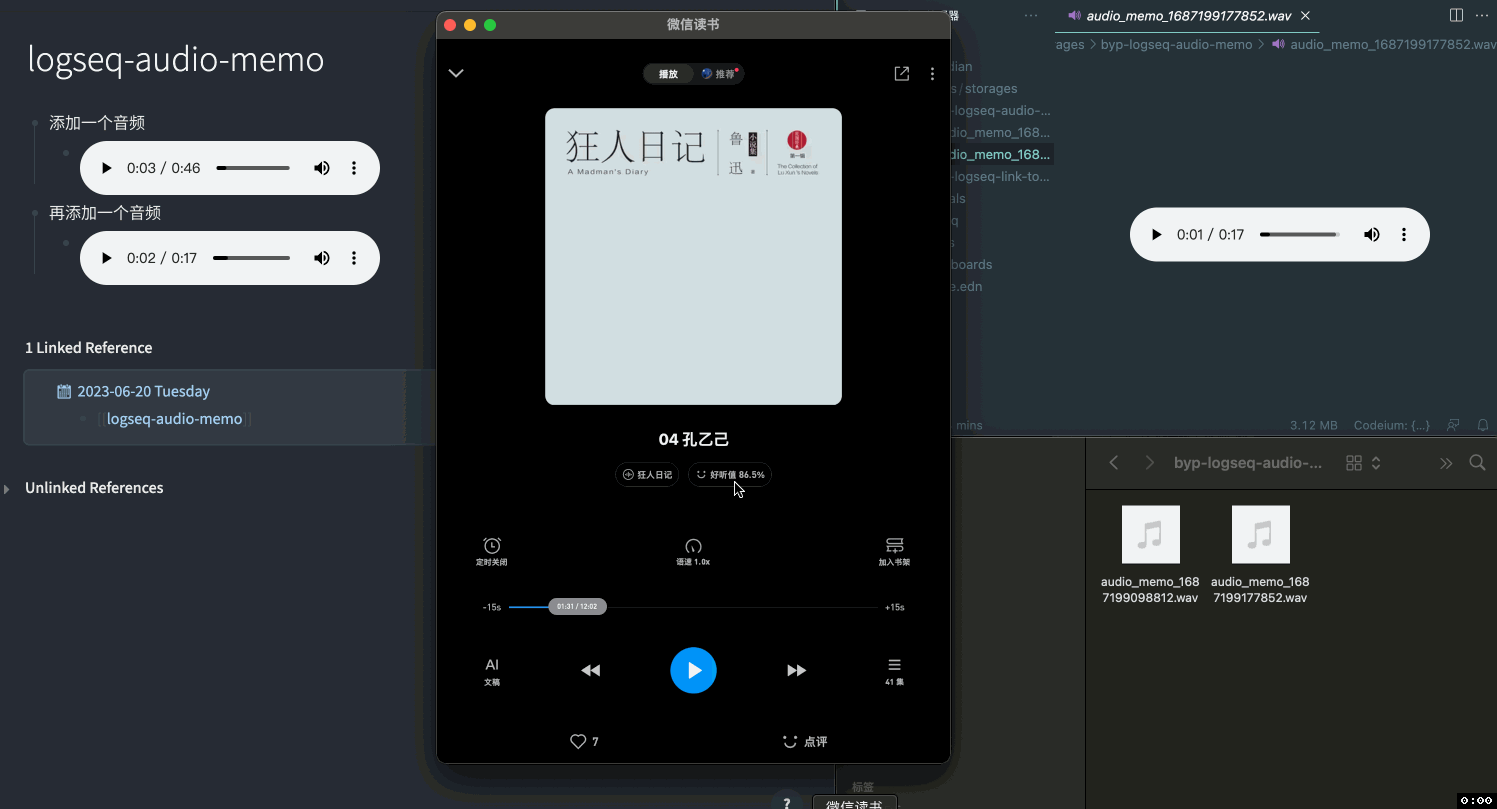Screen dimensions: 1497x809
Task: Mute the VS Code audio preview
Action: point(1372,235)
